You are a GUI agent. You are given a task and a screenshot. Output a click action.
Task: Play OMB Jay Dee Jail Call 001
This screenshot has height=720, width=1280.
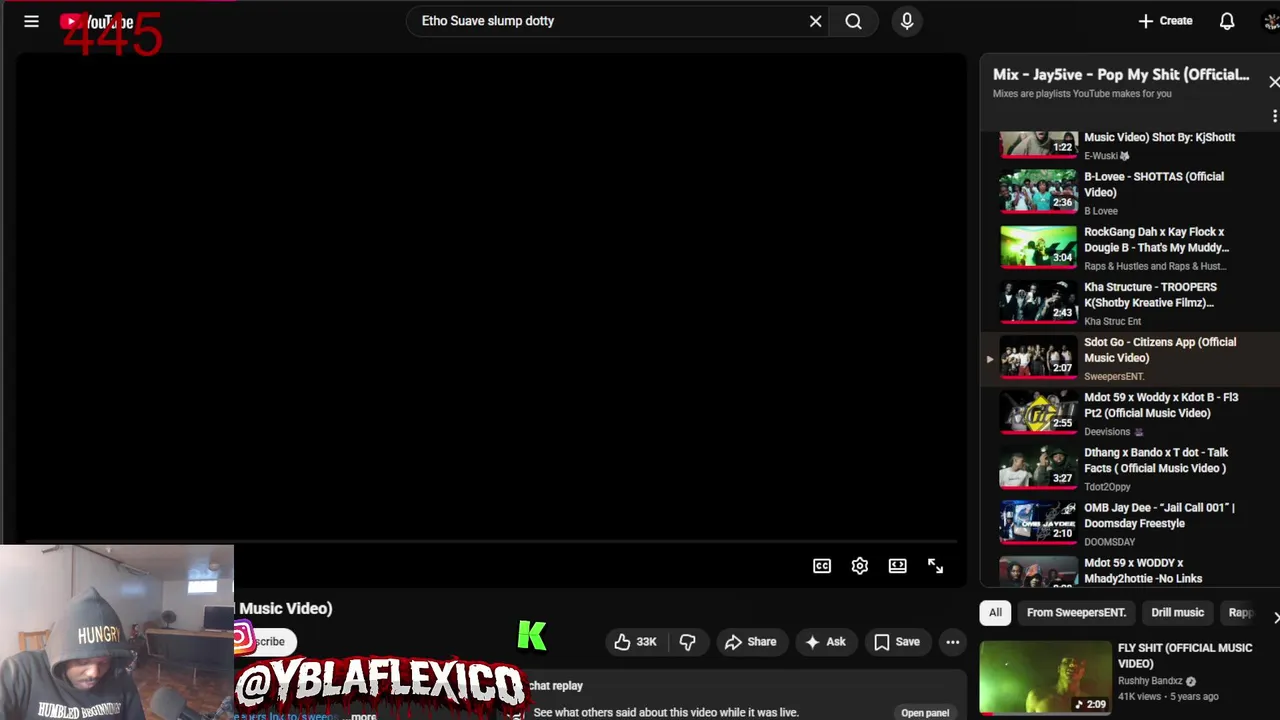[x=1130, y=523]
